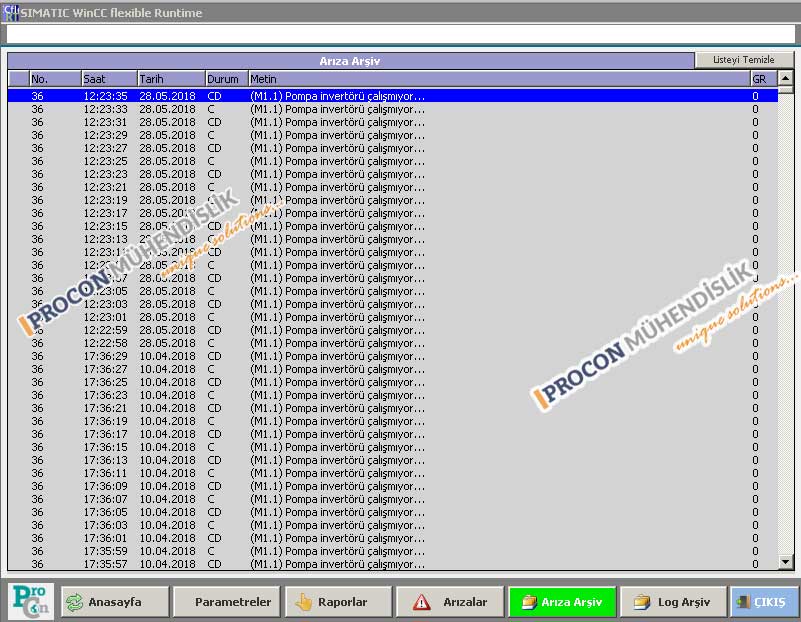The image size is (801, 622).
Task: Select the alarm row at 12:22:59
Action: coord(392,330)
